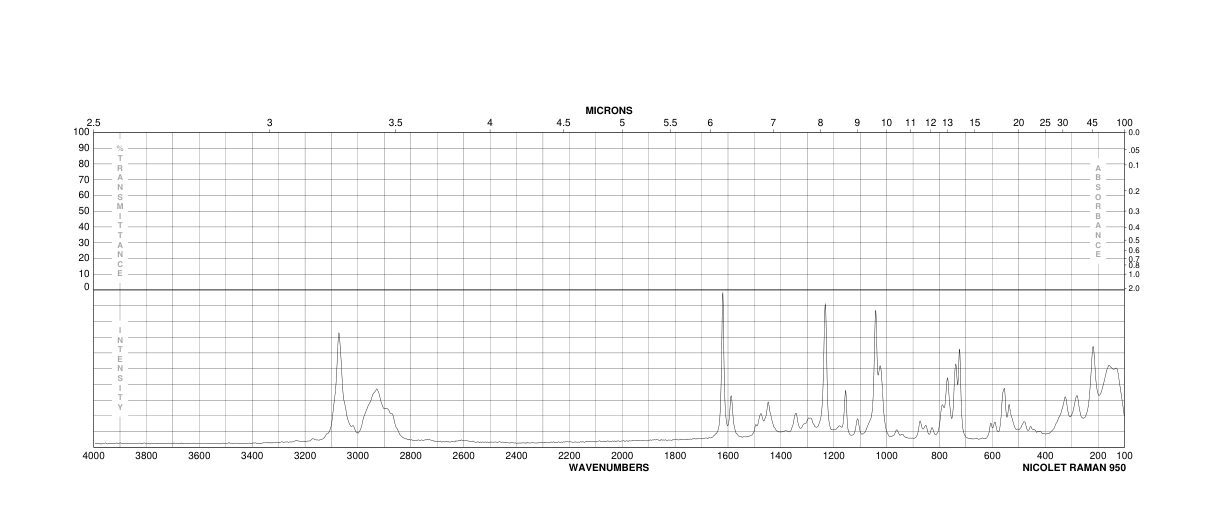Select the 70 transmittance tick label
Screen dimensions: 1224x528
coord(83,179)
